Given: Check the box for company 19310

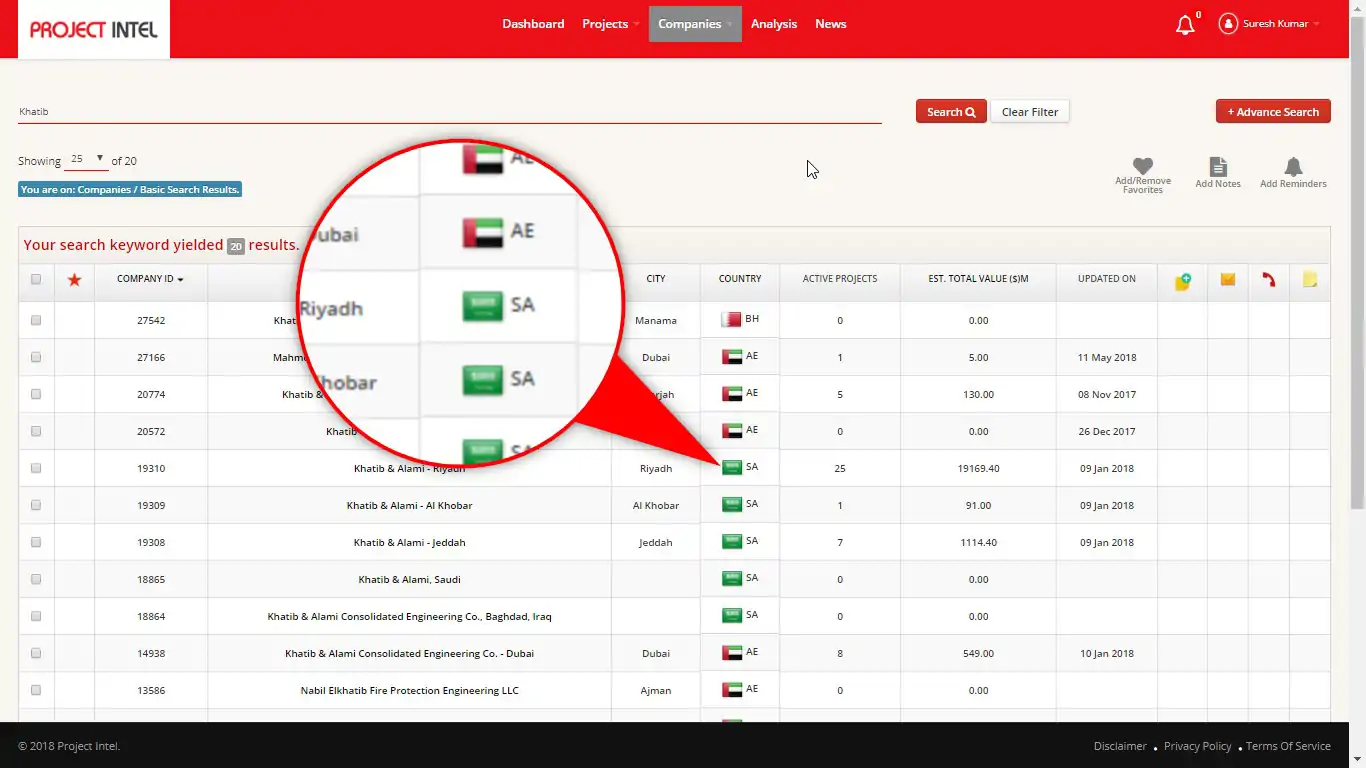Looking at the screenshot, I should pyautogui.click(x=36, y=469).
